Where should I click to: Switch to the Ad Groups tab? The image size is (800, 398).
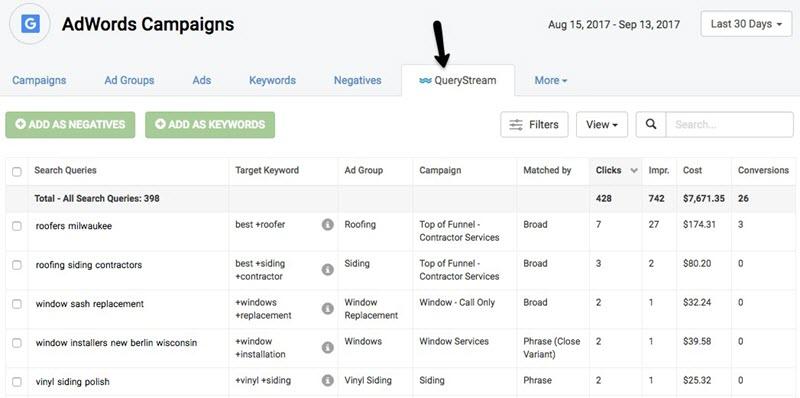pyautogui.click(x=129, y=81)
